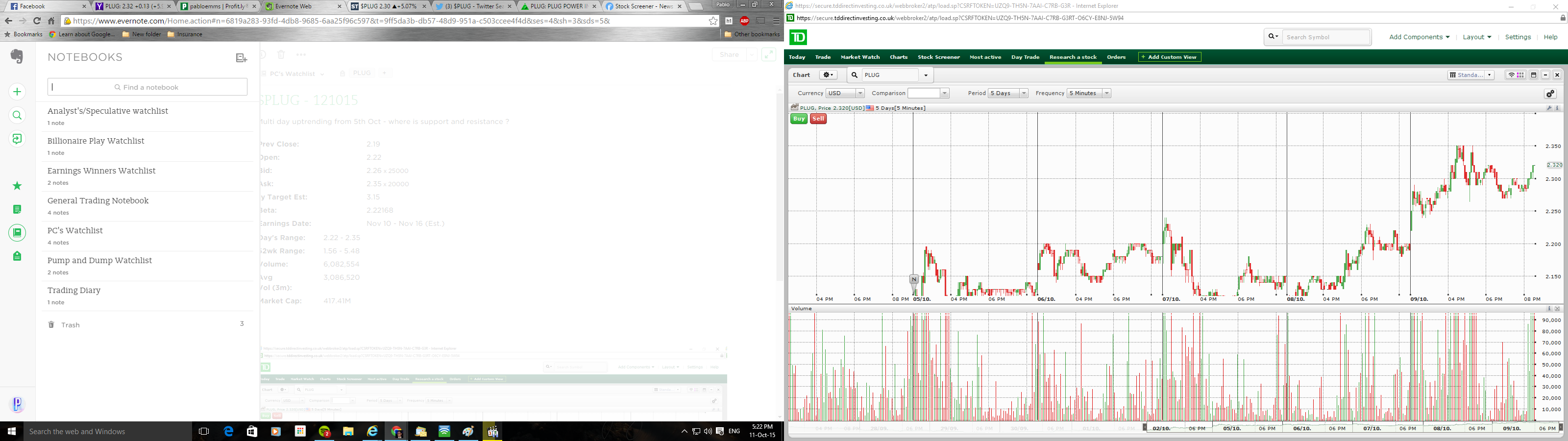Open the Currency USD dropdown

[845, 94]
